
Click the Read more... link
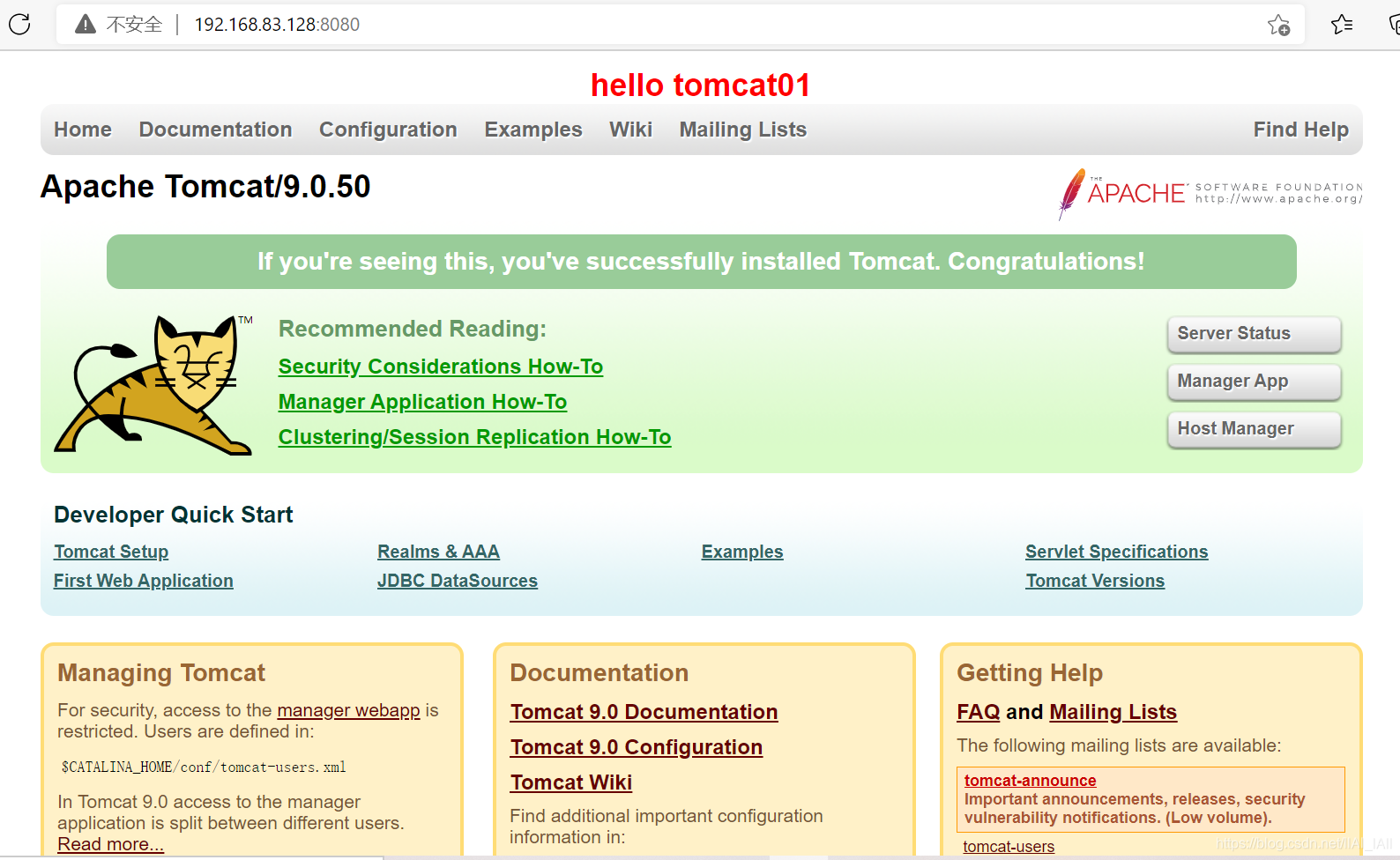(110, 844)
